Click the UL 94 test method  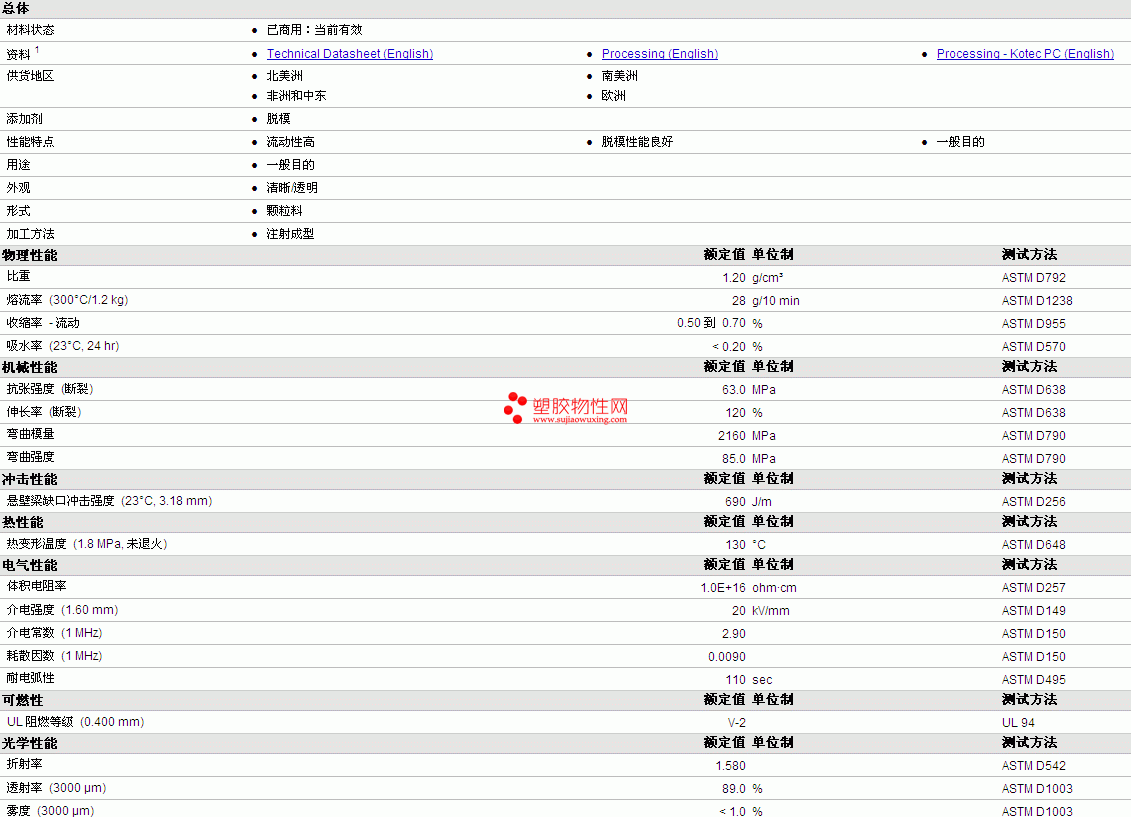point(1018,723)
